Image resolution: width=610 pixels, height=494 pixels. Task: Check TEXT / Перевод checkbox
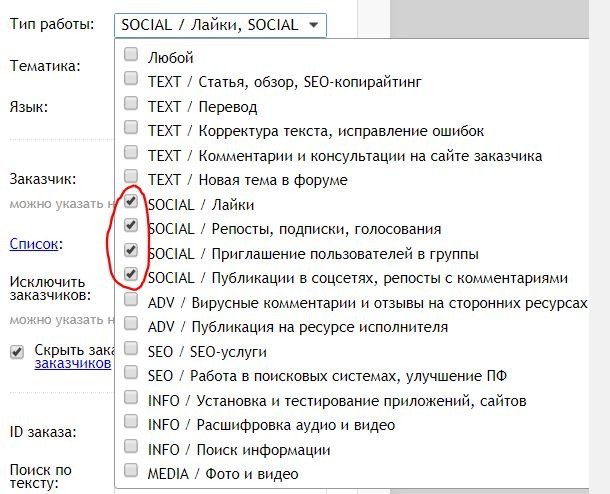click(x=131, y=103)
